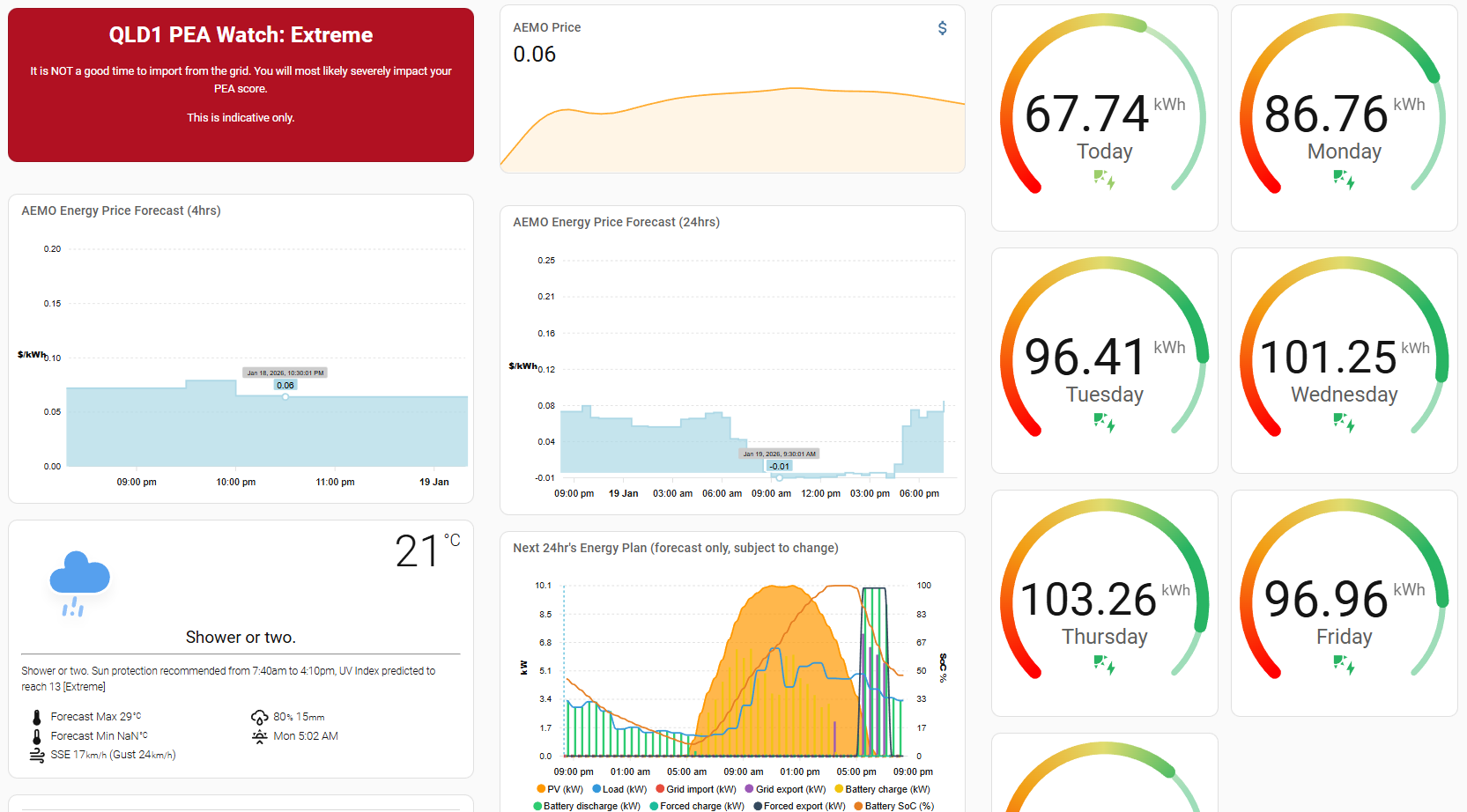This screenshot has height=812, width=1467.
Task: Click the wind icon beside SSE 17km/h
Action: pyautogui.click(x=36, y=754)
